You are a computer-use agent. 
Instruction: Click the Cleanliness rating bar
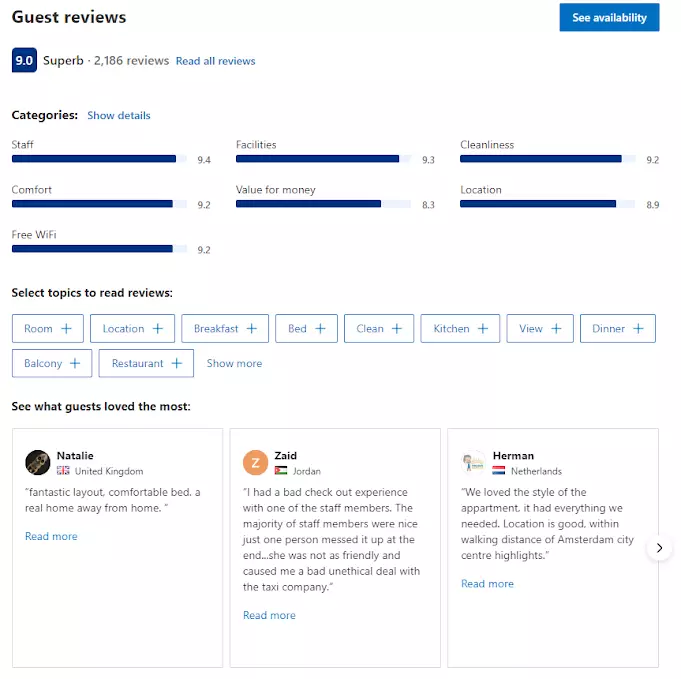pyautogui.click(x=548, y=159)
